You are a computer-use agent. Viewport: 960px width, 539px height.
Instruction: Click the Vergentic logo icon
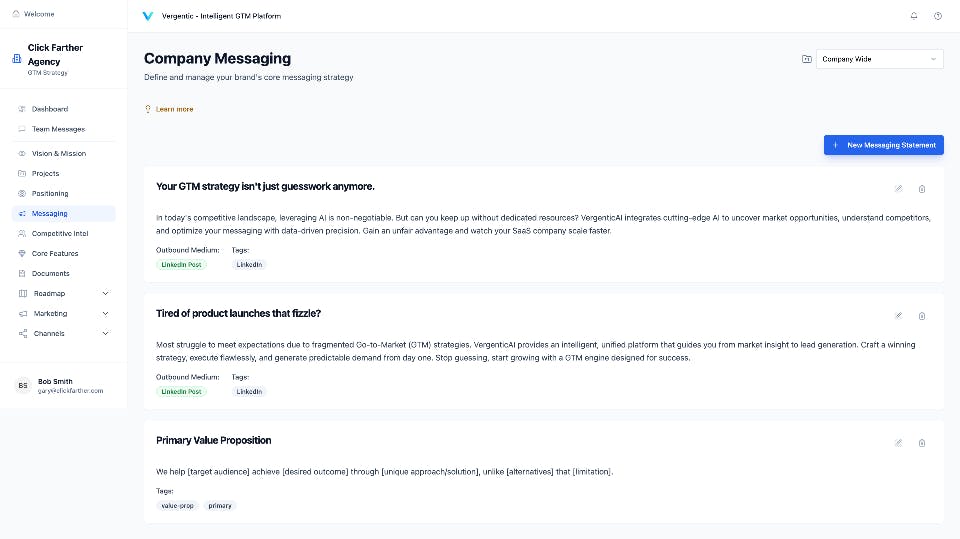148,16
